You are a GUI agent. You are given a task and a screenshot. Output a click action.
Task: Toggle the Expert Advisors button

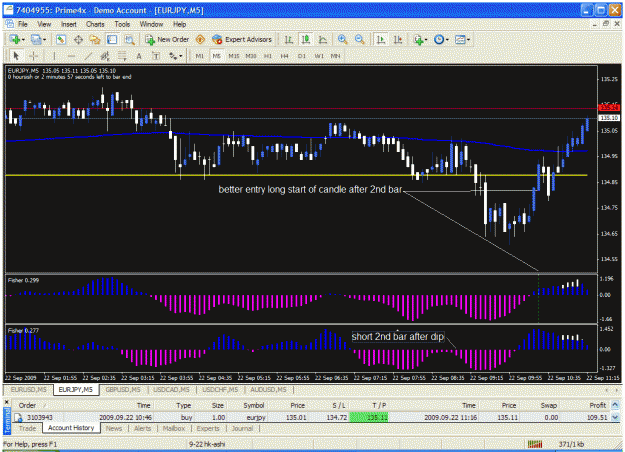(x=242, y=39)
